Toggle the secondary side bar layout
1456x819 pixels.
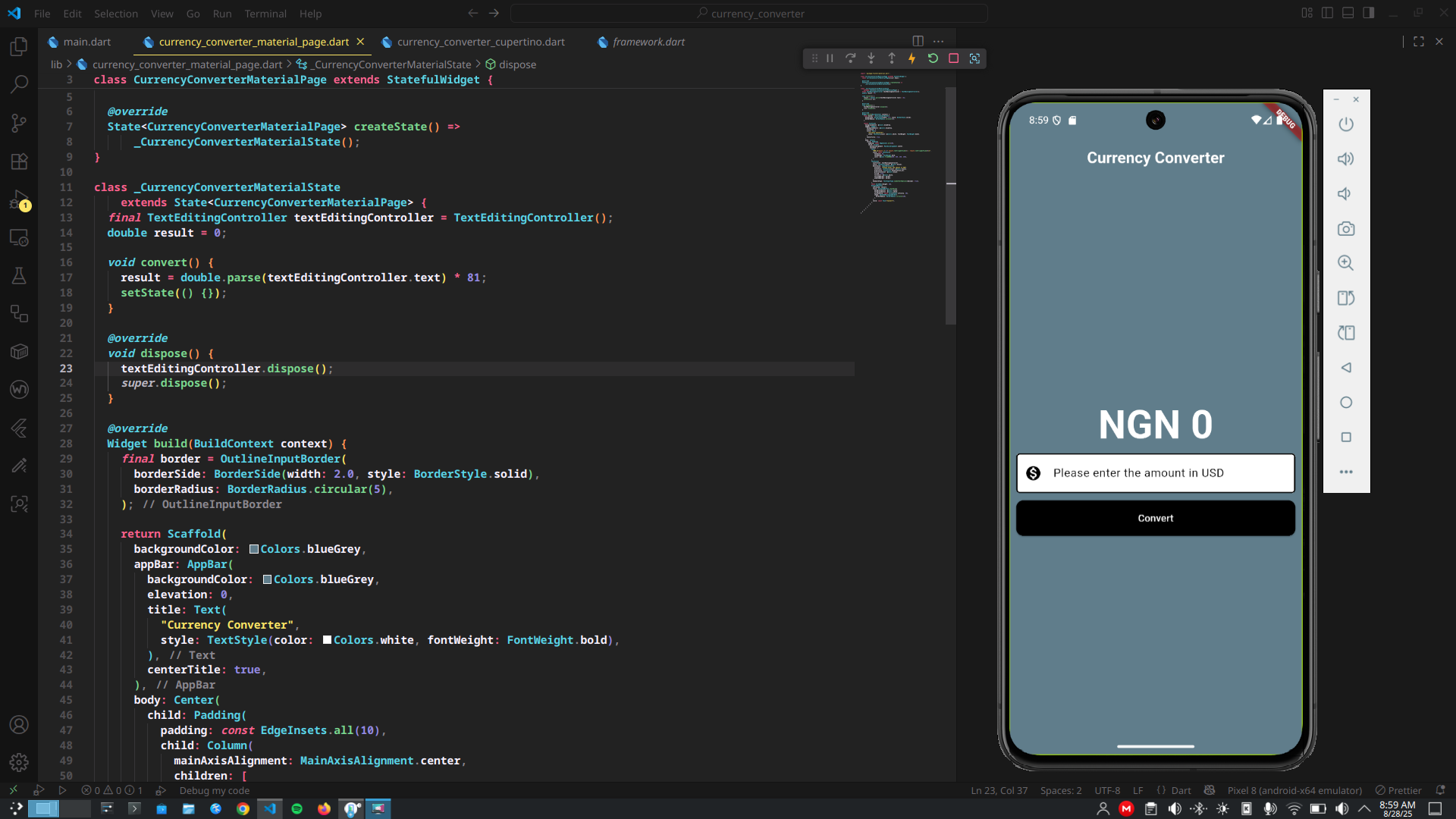(x=1368, y=13)
